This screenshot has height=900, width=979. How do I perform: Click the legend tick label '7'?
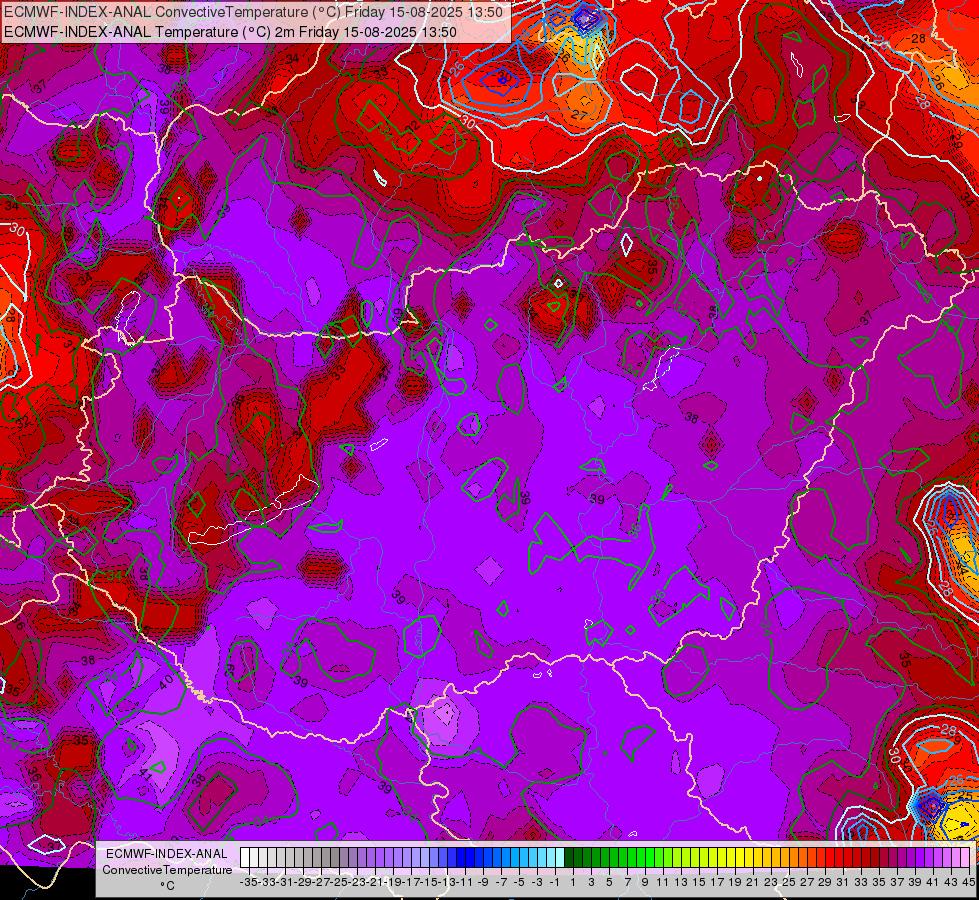(x=627, y=882)
